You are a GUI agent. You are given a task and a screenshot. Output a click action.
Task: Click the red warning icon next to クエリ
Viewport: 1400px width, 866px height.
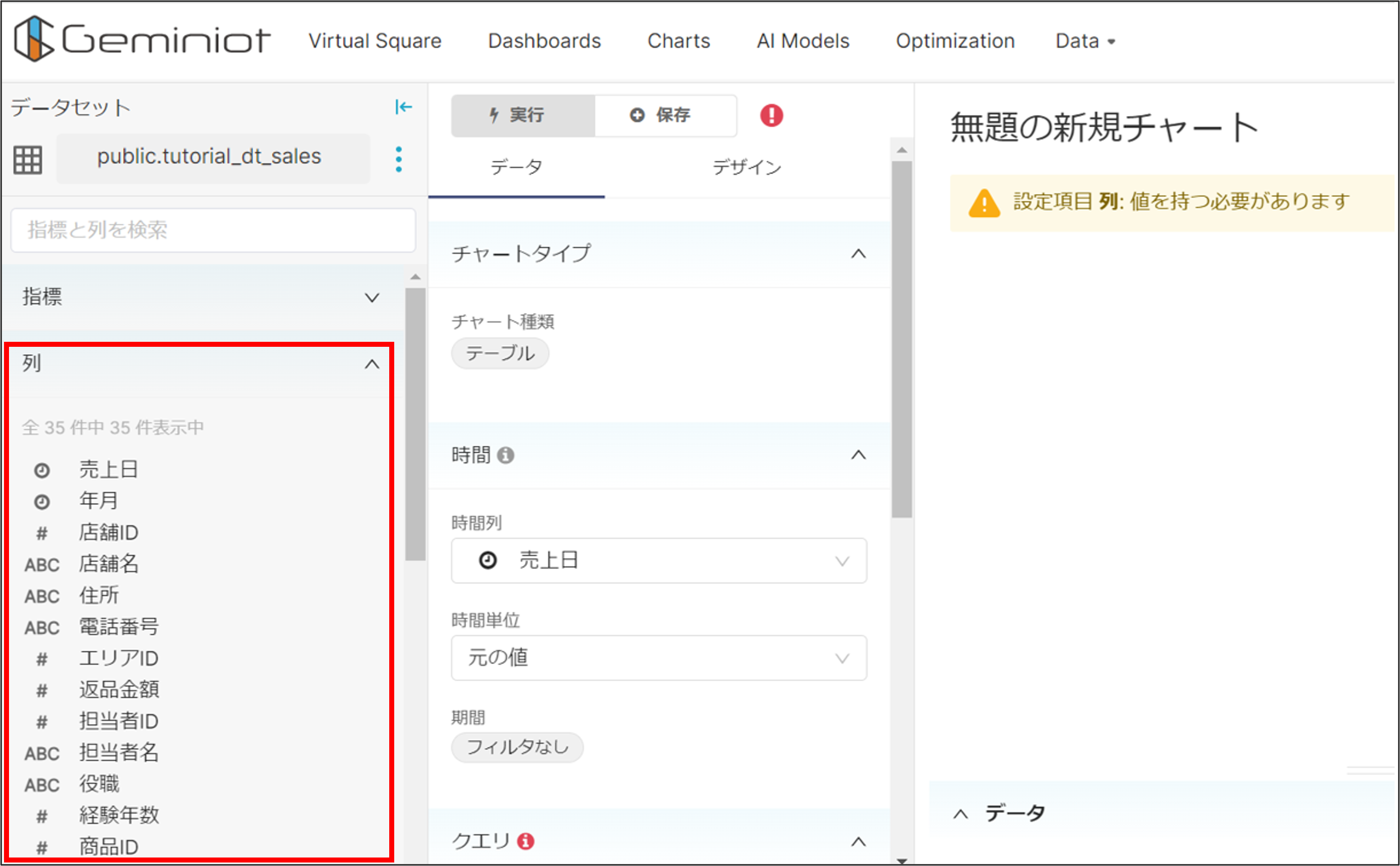(526, 841)
